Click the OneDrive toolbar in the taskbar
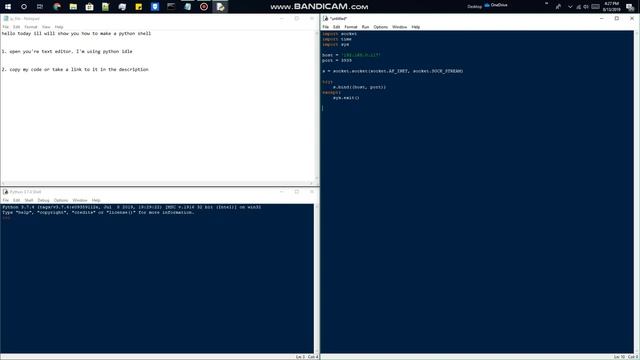This screenshot has width=640, height=360. 496,5
